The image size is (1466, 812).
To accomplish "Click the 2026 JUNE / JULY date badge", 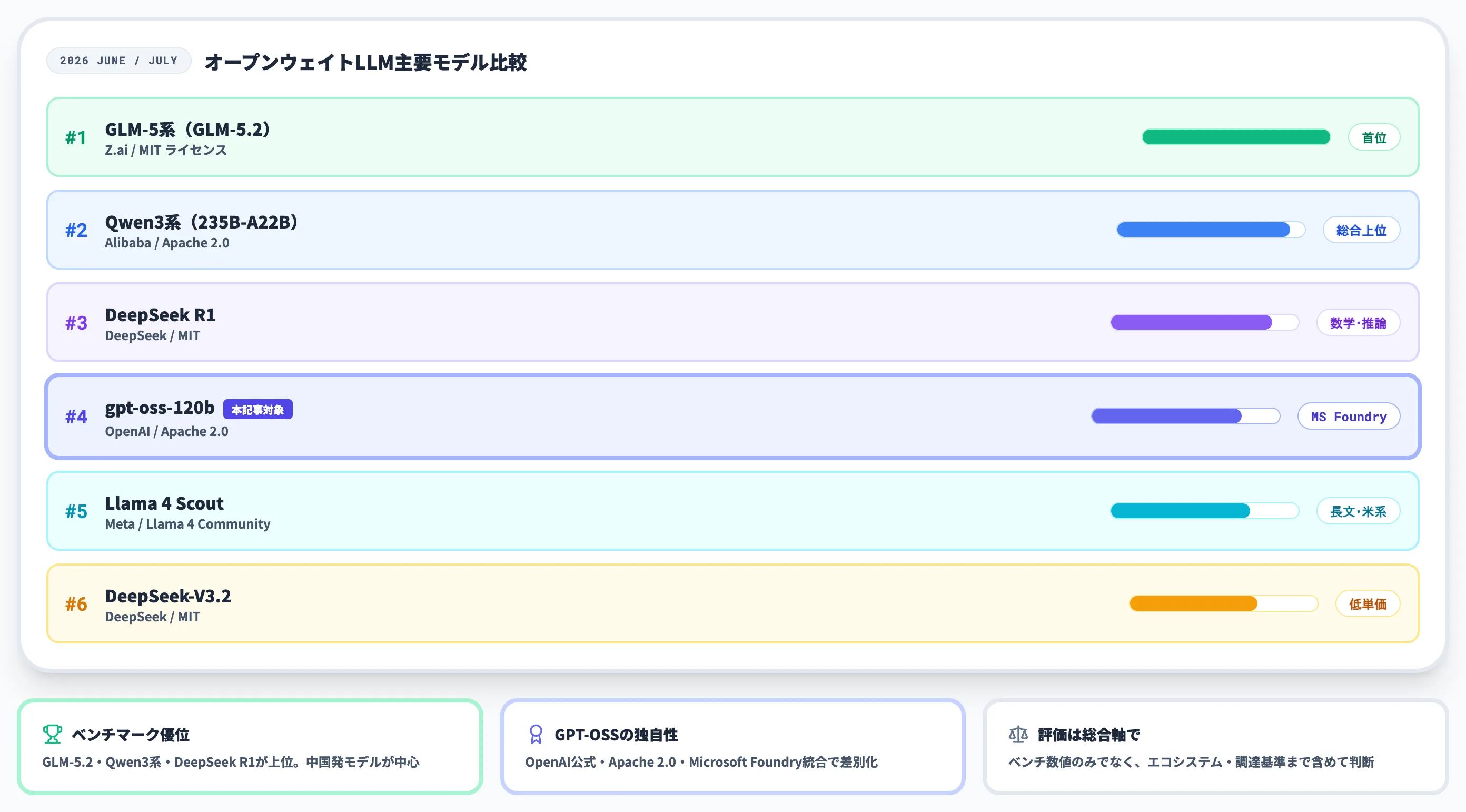I will tap(118, 61).
